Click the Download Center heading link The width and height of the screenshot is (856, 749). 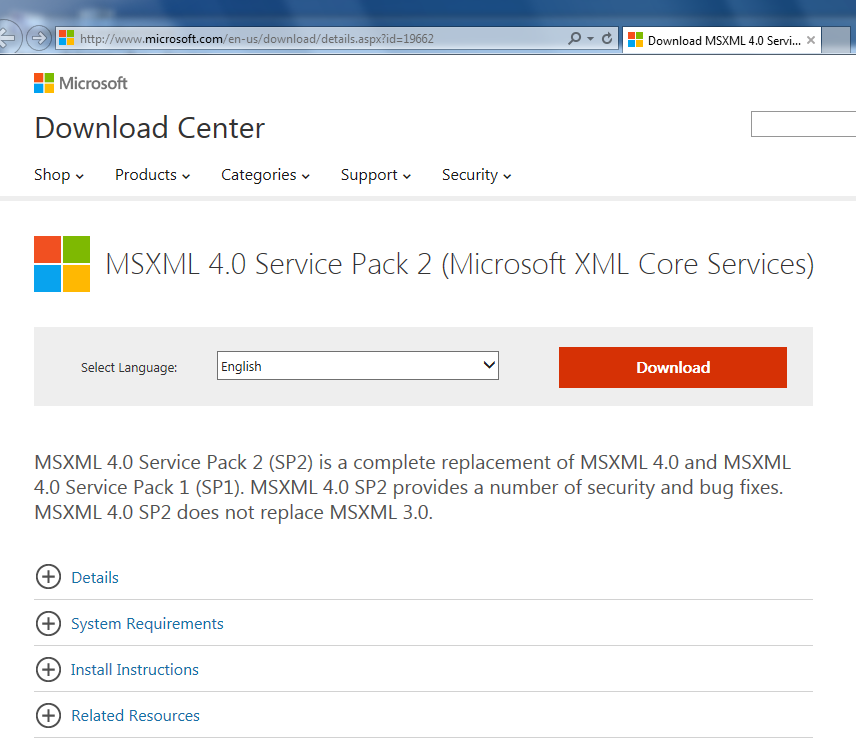149,128
